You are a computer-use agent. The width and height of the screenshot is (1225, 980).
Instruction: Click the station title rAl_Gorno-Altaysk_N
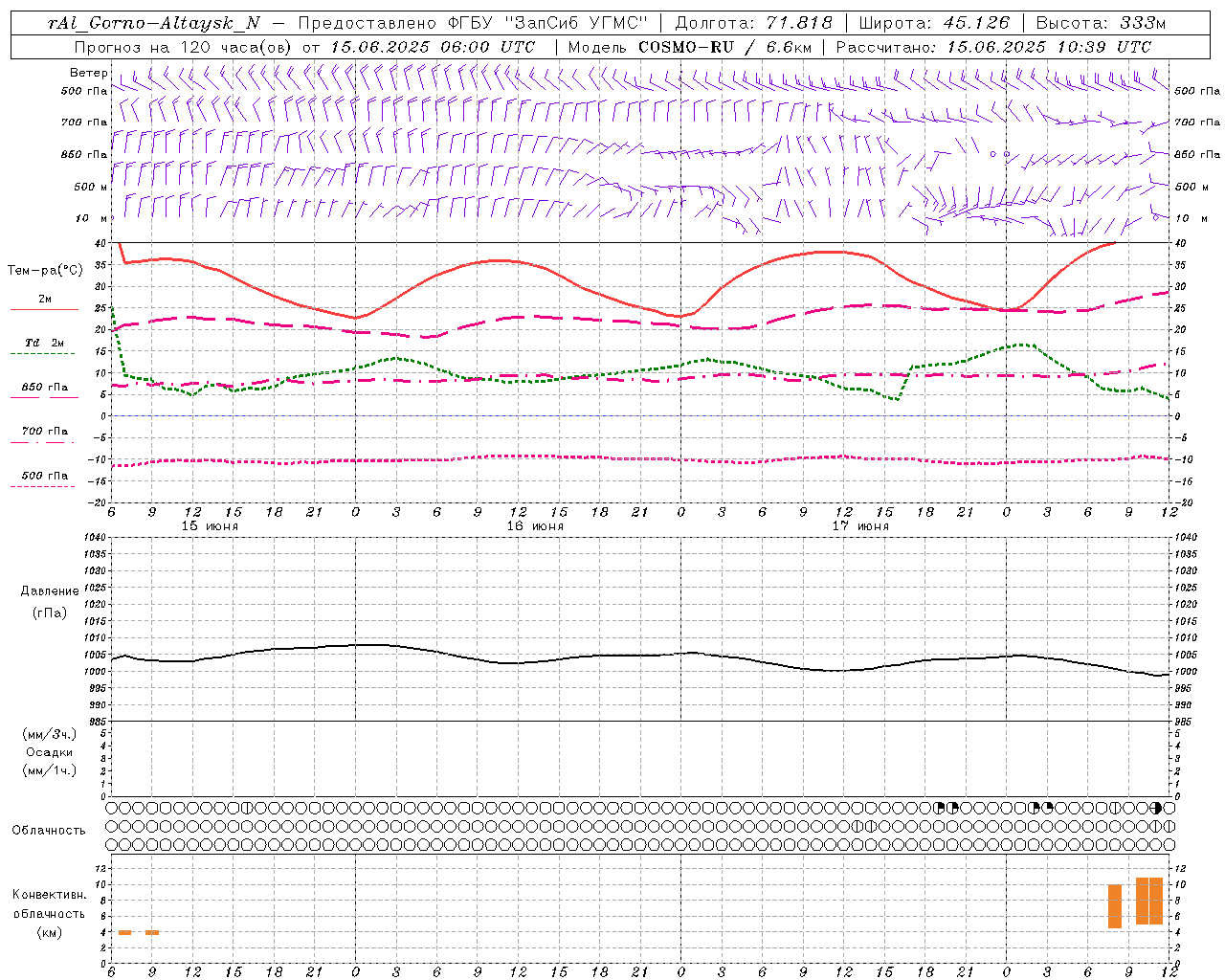coord(153,23)
